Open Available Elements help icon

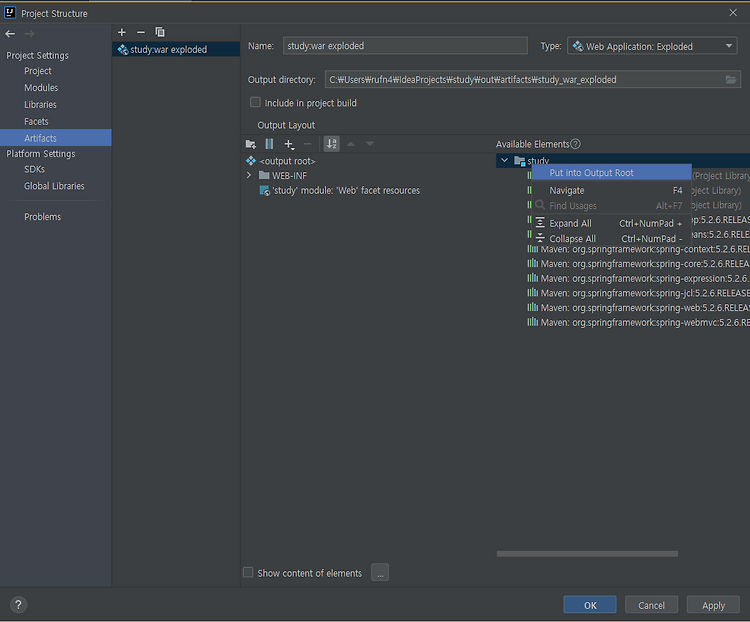point(576,144)
